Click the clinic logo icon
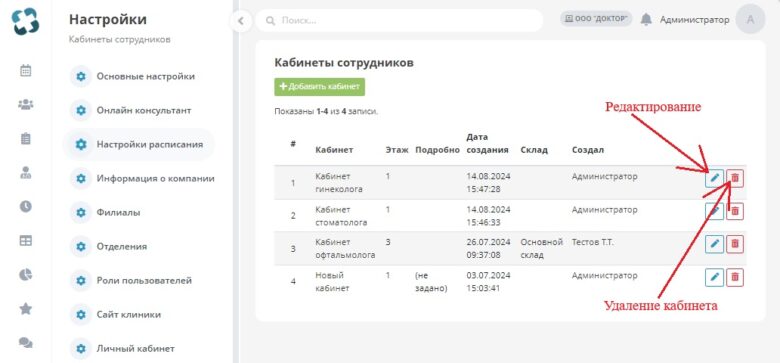This screenshot has height=363, width=780. (26, 21)
